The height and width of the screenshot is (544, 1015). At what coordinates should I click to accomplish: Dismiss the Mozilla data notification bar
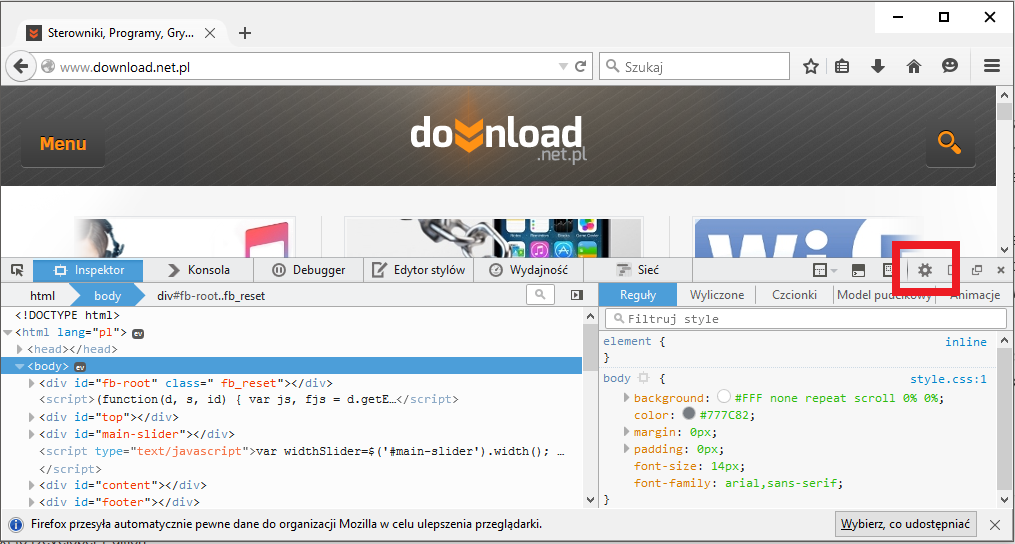click(996, 524)
